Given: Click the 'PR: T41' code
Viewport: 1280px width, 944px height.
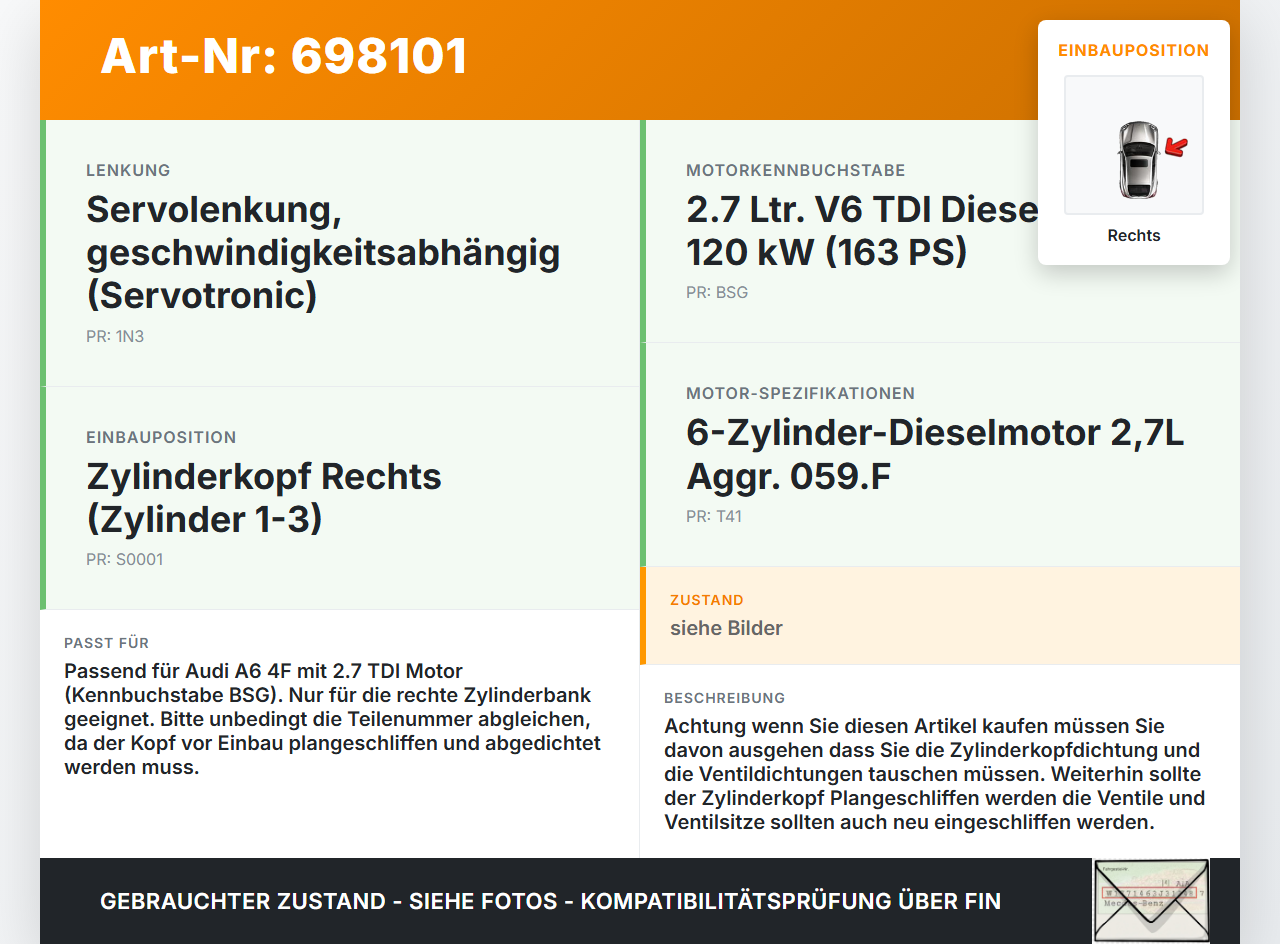Looking at the screenshot, I should [x=714, y=517].
